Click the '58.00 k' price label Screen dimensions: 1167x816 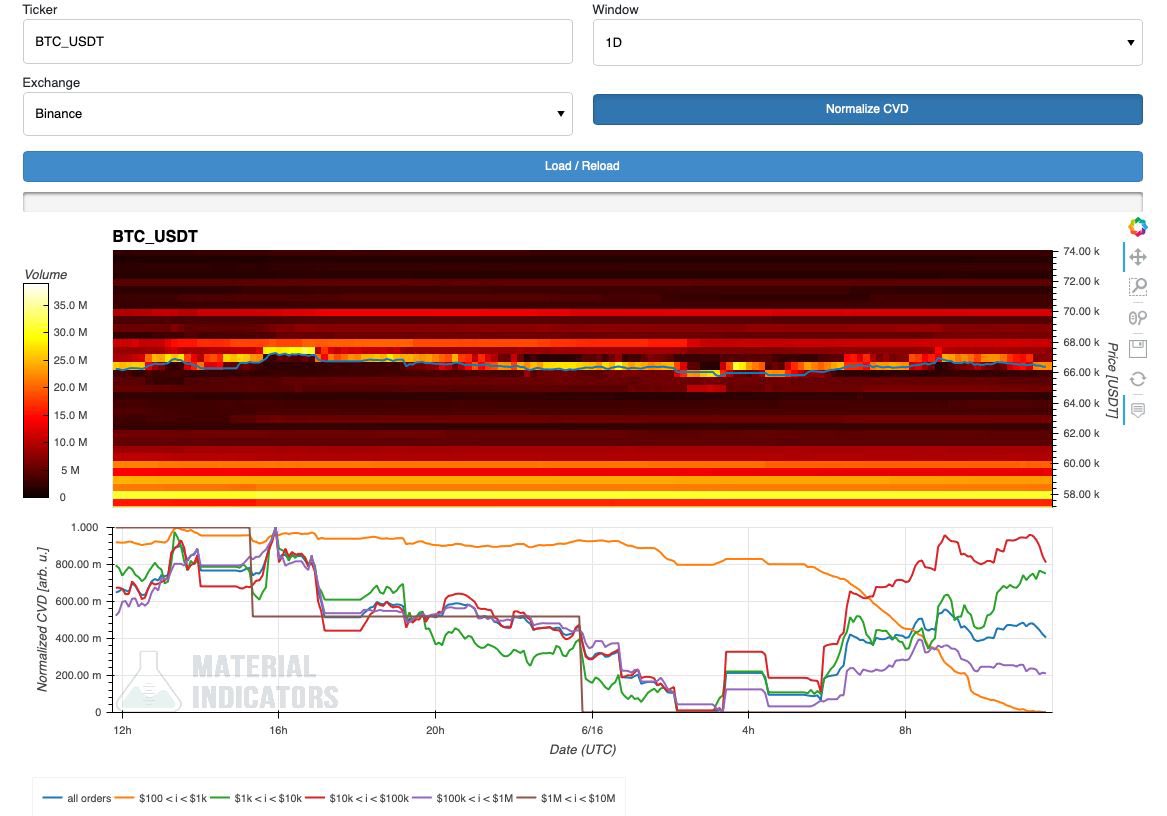tap(1081, 494)
